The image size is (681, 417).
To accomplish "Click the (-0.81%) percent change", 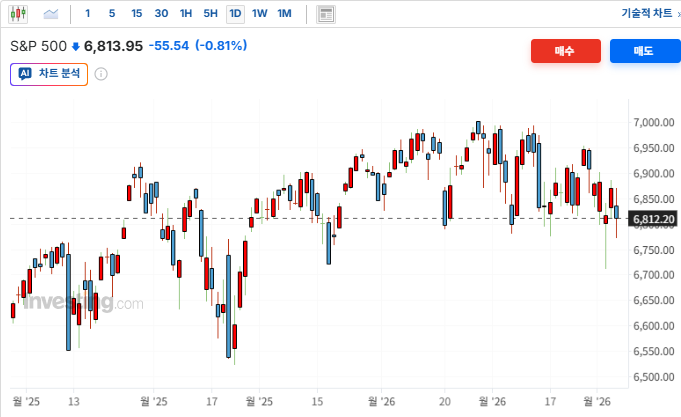I will pos(221,45).
